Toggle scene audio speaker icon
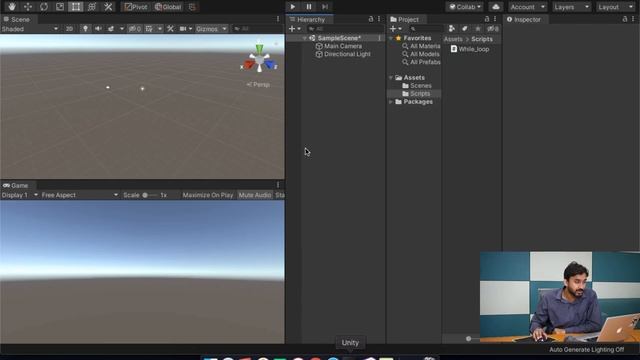640x360 pixels. (98, 29)
